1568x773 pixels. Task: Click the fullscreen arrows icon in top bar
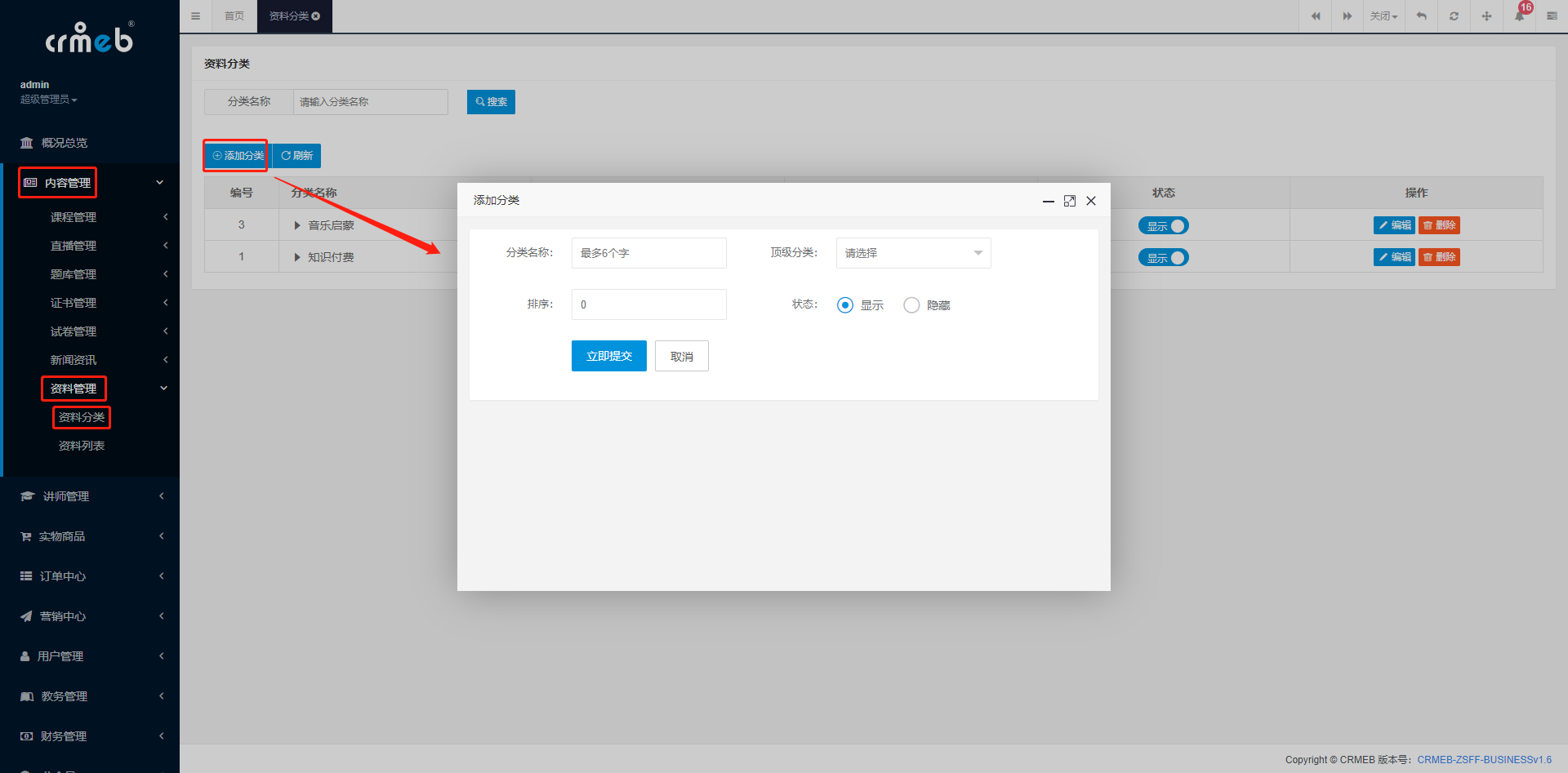coord(1486,16)
